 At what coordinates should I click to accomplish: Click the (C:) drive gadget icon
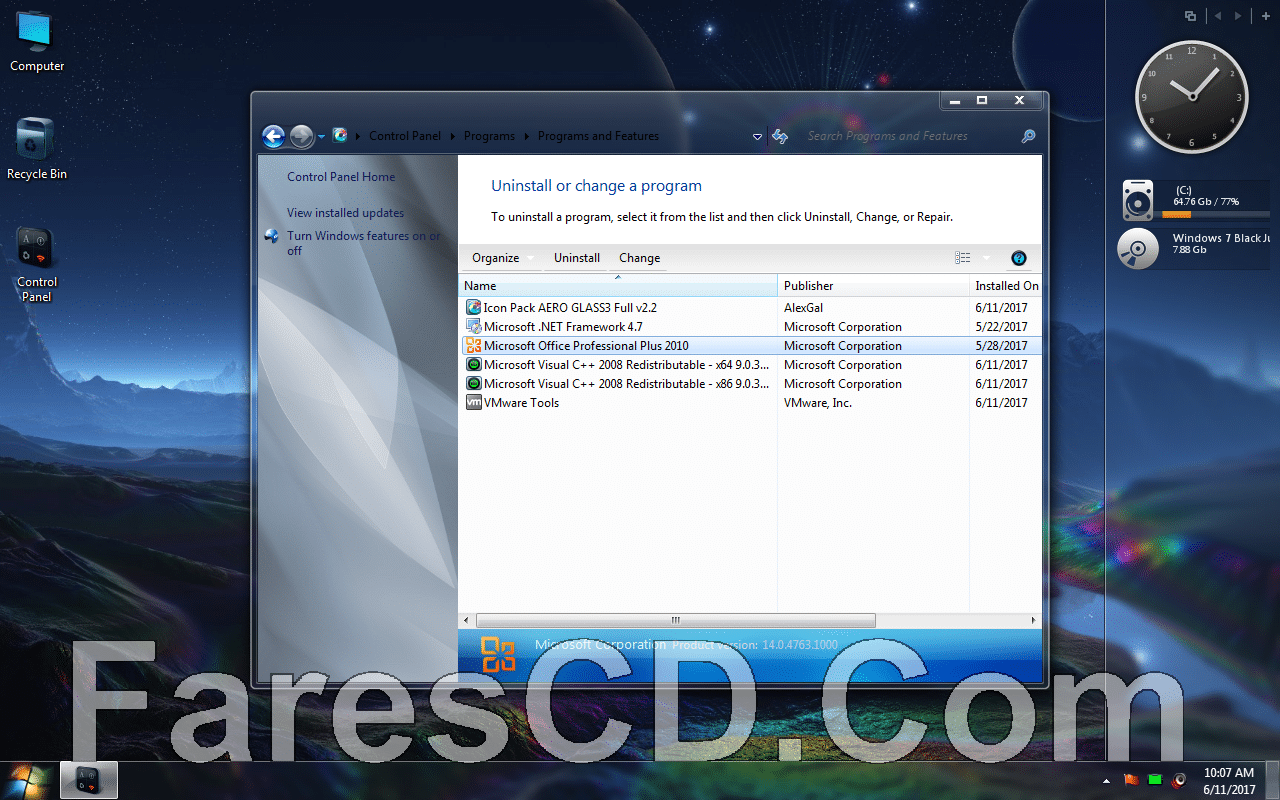tap(1138, 200)
